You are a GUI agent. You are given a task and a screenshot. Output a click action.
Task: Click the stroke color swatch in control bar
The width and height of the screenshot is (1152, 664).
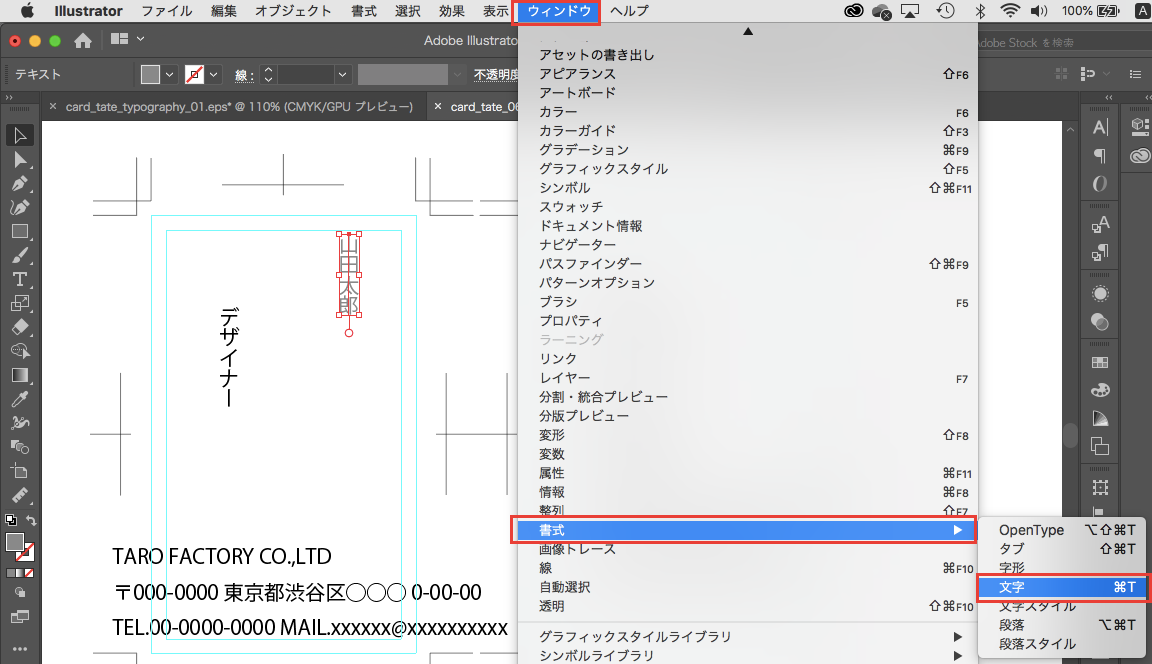[x=195, y=74]
